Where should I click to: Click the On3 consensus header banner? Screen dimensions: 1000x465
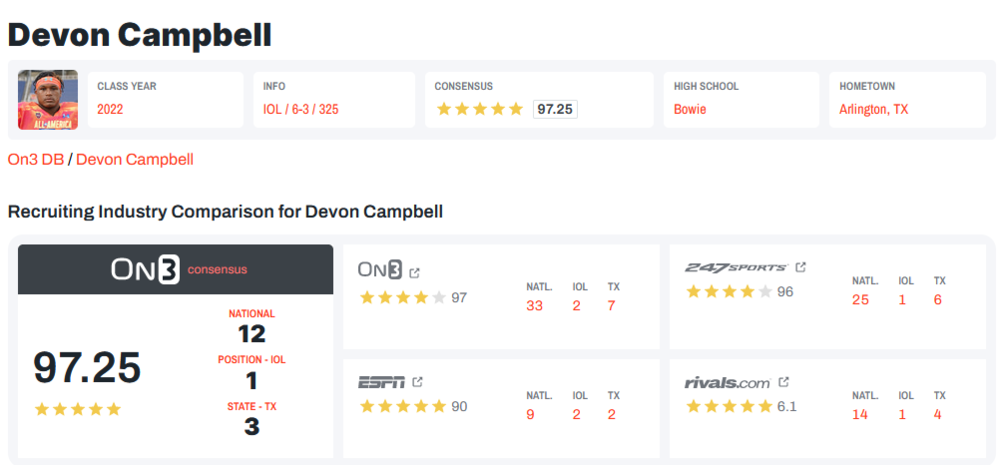click(176, 269)
